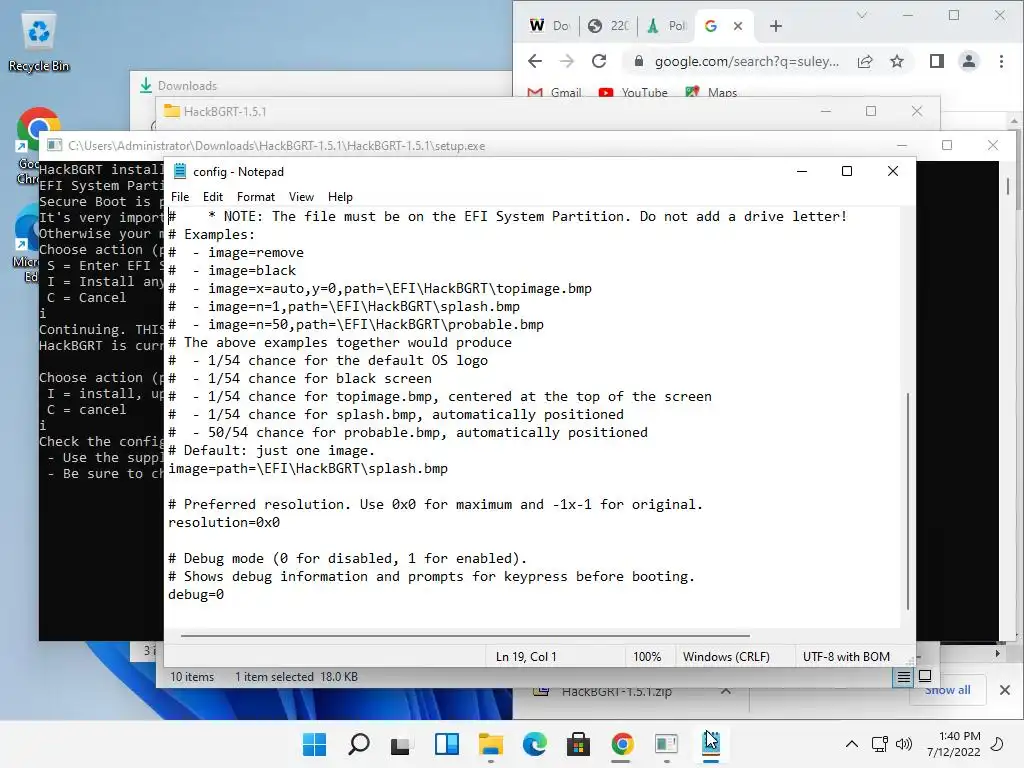The height and width of the screenshot is (768, 1024).
Task: Switch Explorer to large icons view
Action: [925, 677]
